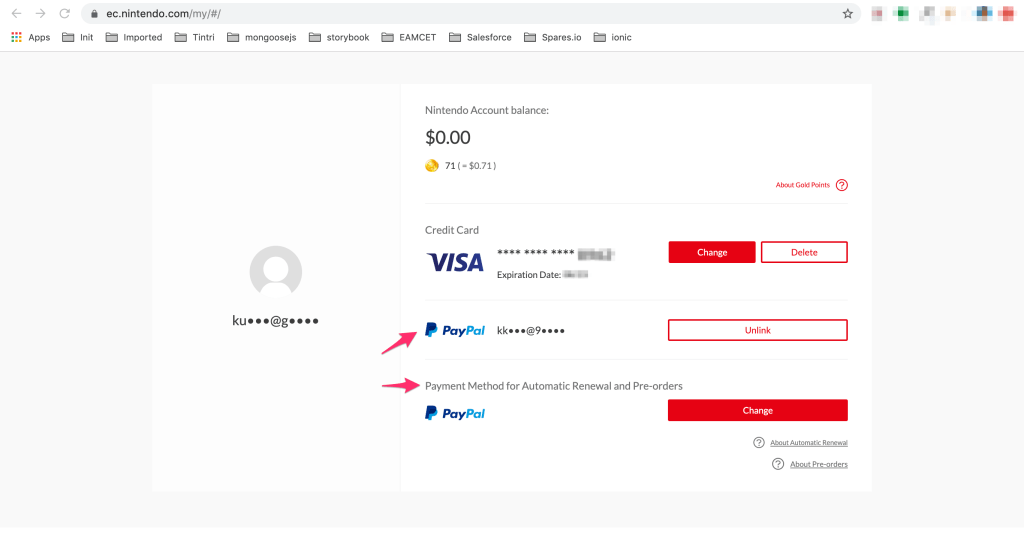Screen dimensions: 1024x544
Task: Unlink the PayPal account
Action: [x=757, y=330]
